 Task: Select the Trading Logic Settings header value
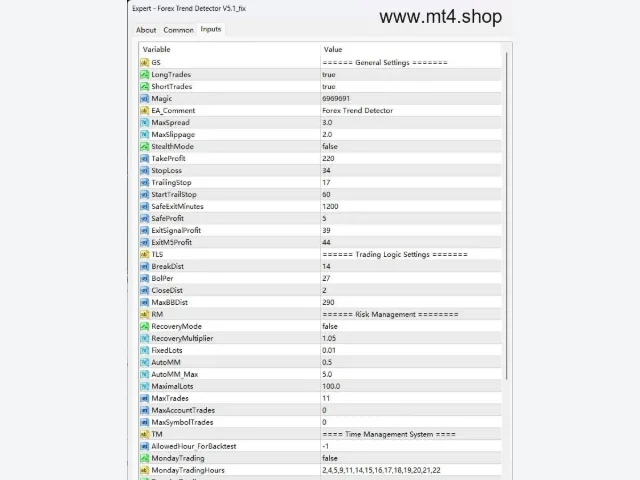pyautogui.click(x=395, y=254)
